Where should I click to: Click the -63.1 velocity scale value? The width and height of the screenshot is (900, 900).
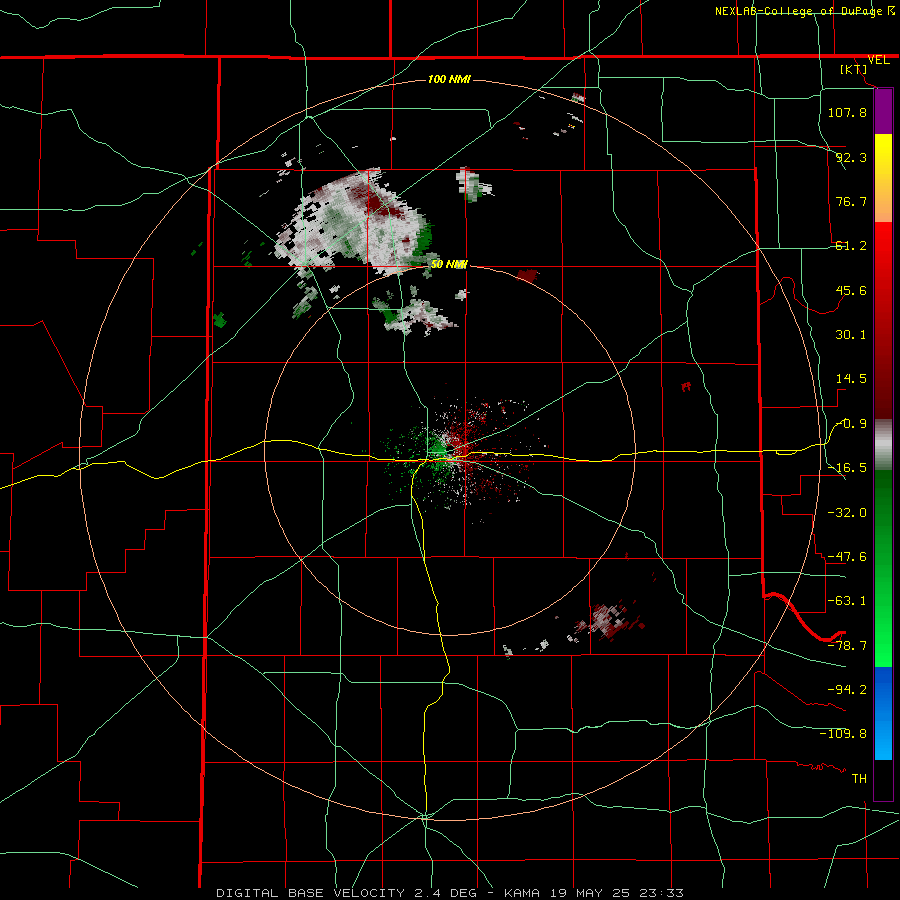(x=847, y=601)
